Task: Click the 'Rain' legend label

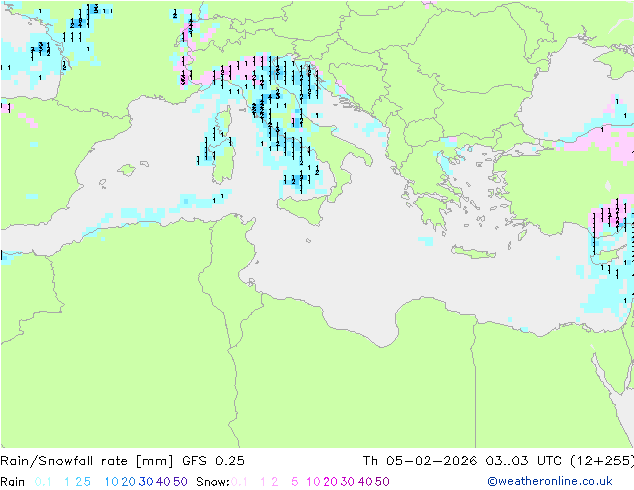Action: point(13,482)
